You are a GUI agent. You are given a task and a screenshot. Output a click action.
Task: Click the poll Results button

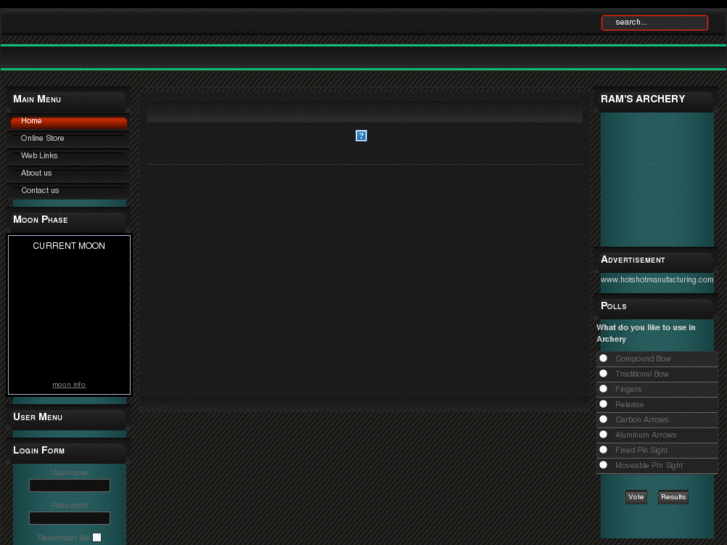pyautogui.click(x=673, y=497)
